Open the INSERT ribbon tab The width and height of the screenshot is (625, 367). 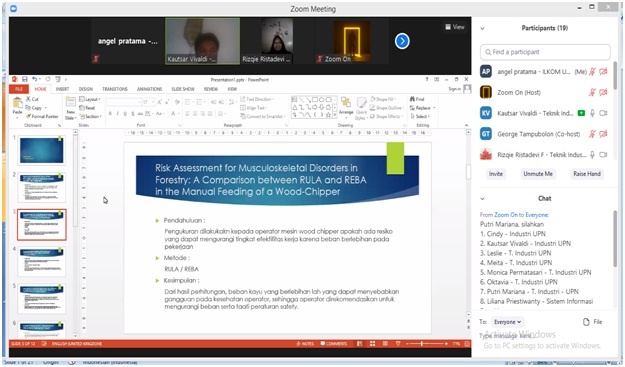(x=62, y=89)
